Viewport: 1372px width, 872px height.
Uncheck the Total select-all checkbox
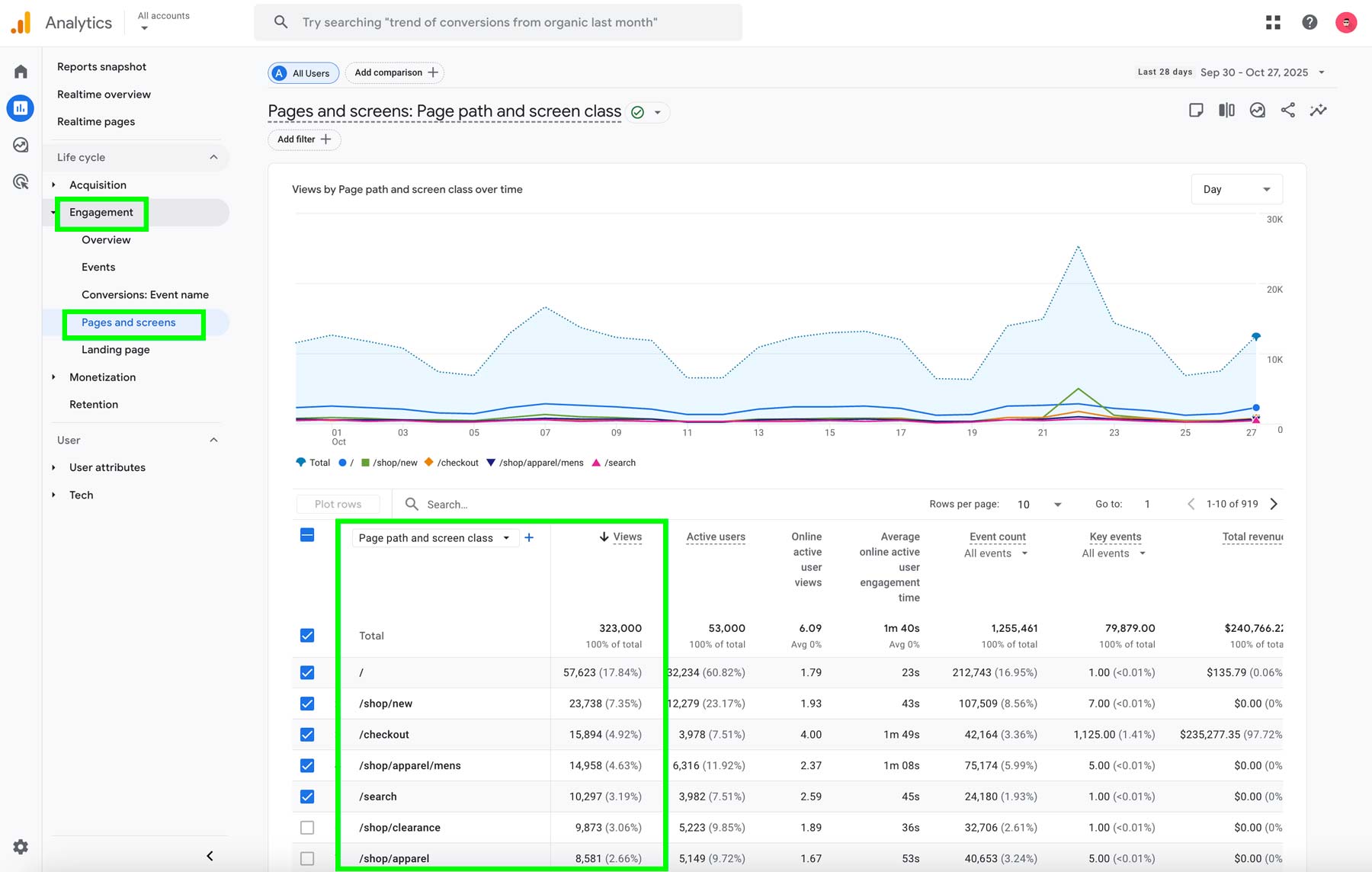307,635
